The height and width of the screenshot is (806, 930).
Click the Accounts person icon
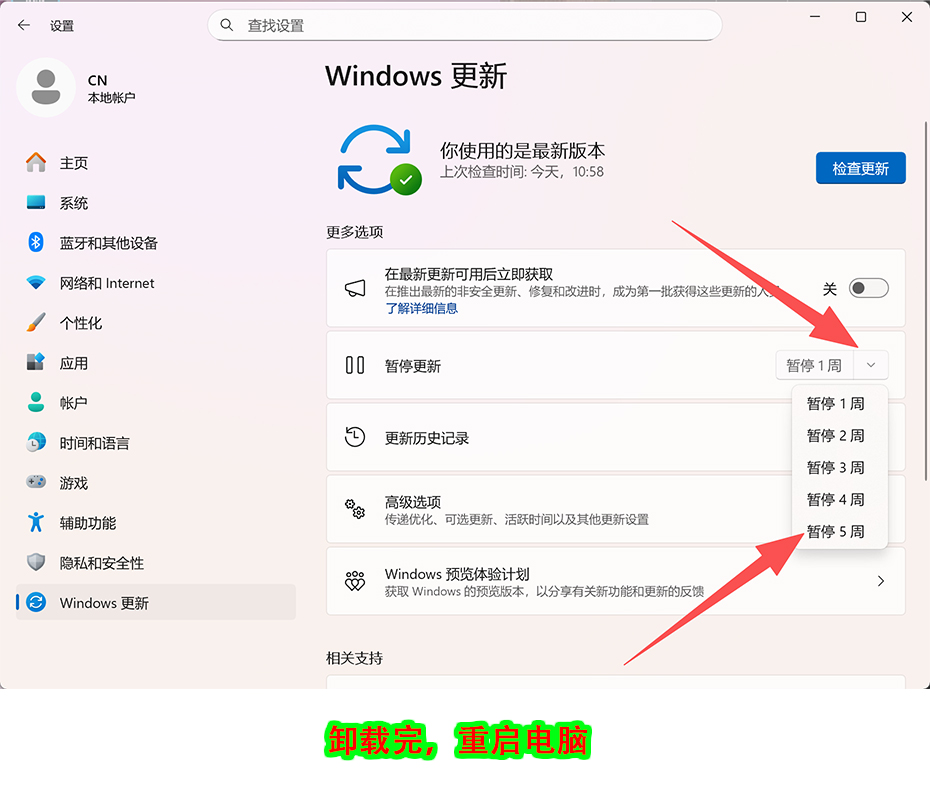(36, 402)
